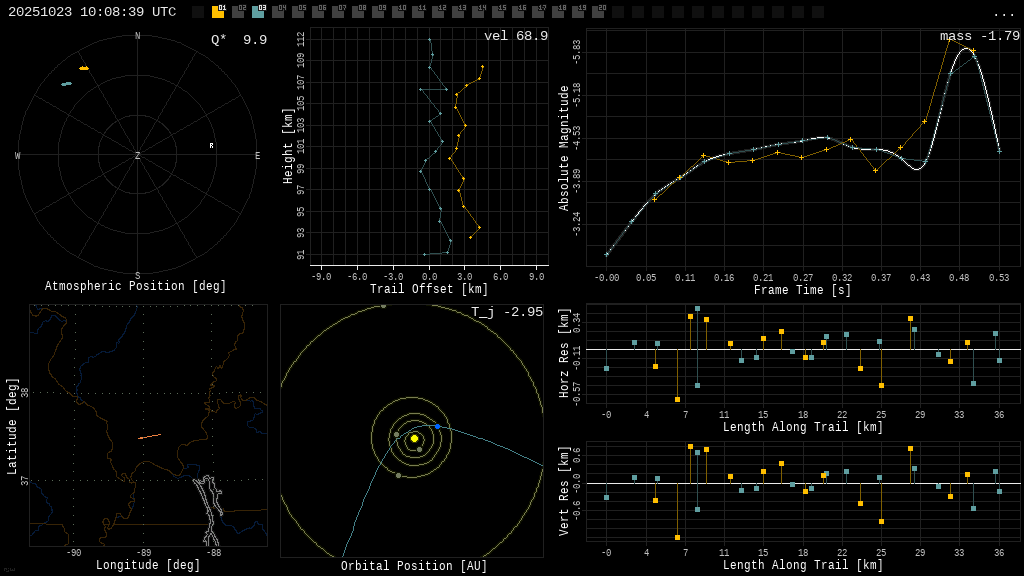Screen dimensions: 1024x576
Task: Click the yellow Sun in orbital plot
Action: point(414,438)
